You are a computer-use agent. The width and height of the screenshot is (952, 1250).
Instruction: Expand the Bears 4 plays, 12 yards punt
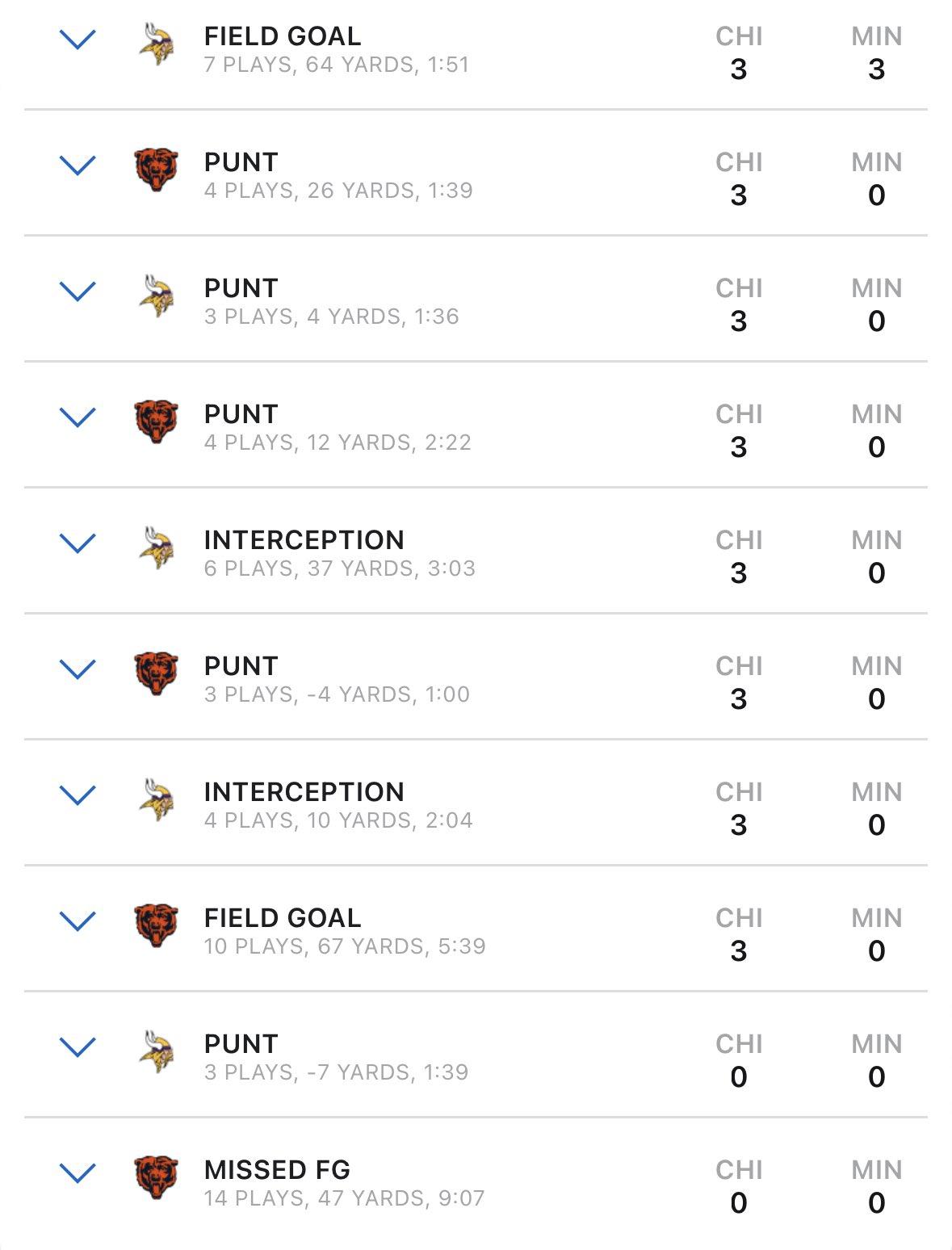78,417
